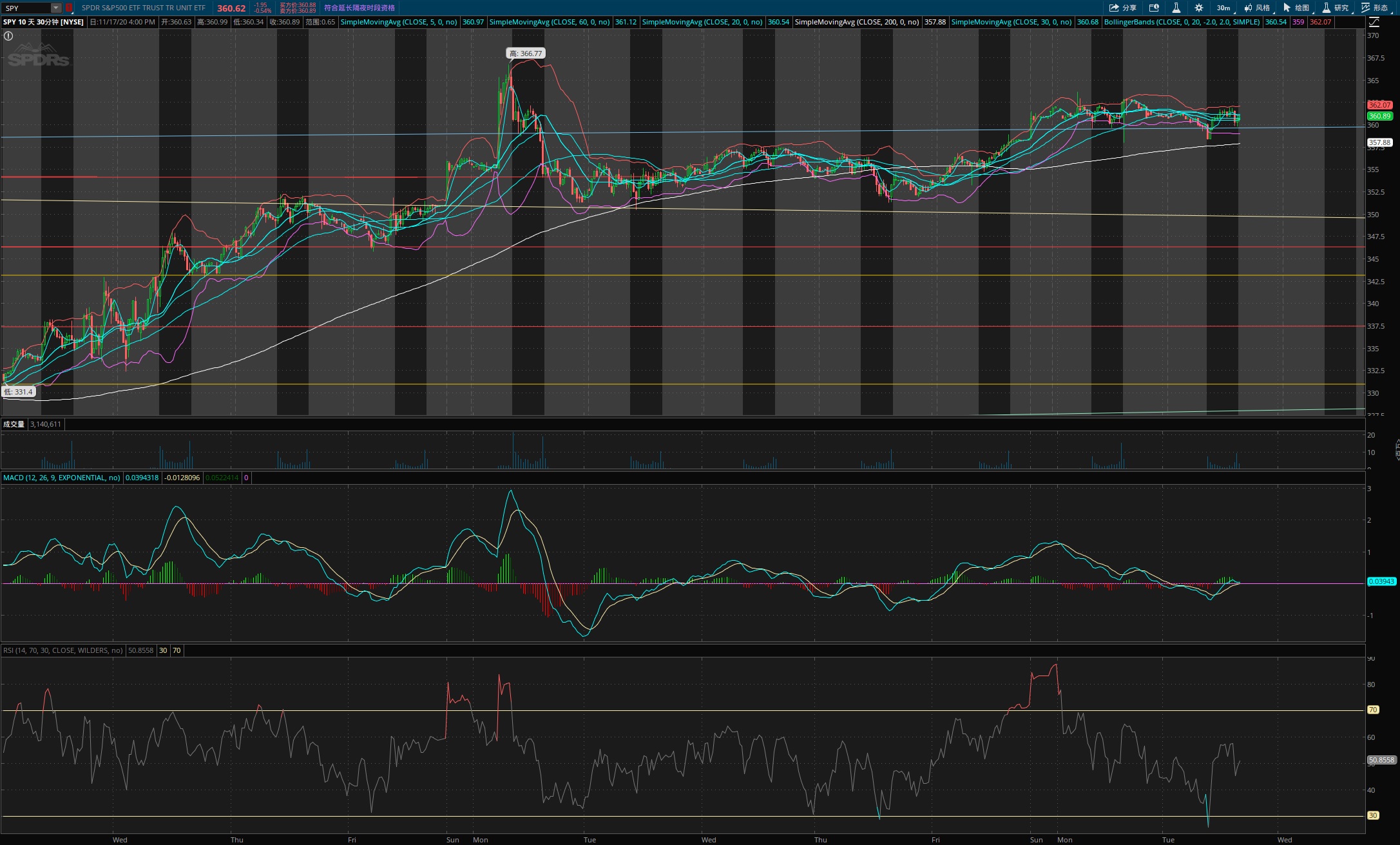Open the symbol info window icon
Screen dimensions: 1400x845
point(1154,8)
